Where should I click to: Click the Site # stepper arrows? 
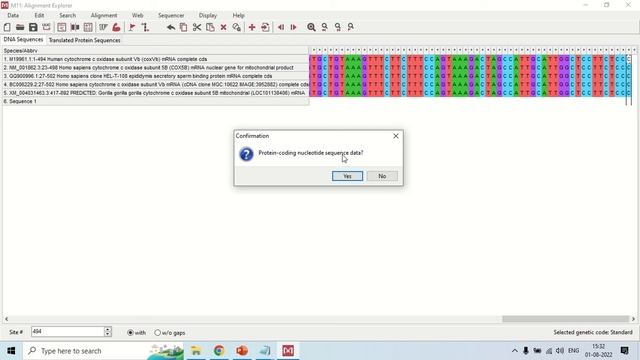tap(108, 331)
